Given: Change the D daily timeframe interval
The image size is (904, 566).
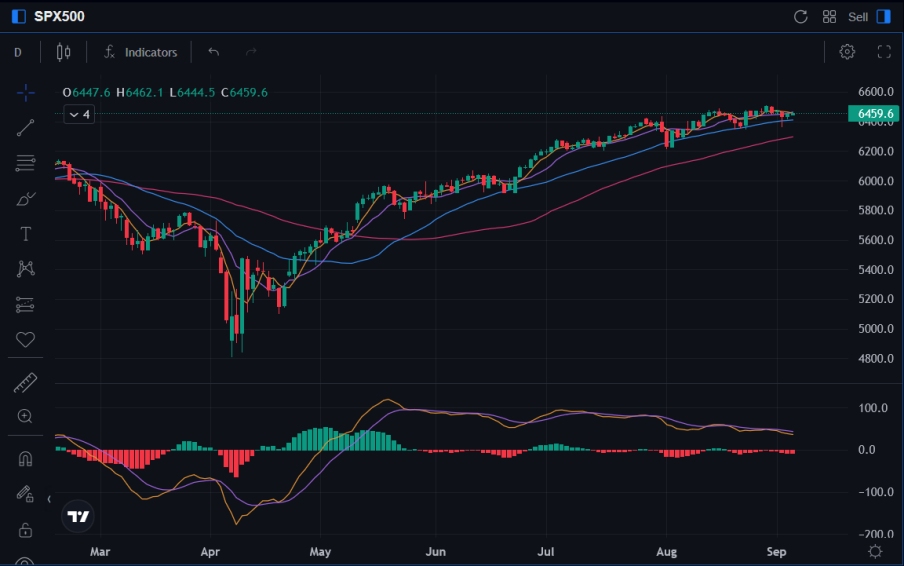Looking at the screenshot, I should point(18,52).
